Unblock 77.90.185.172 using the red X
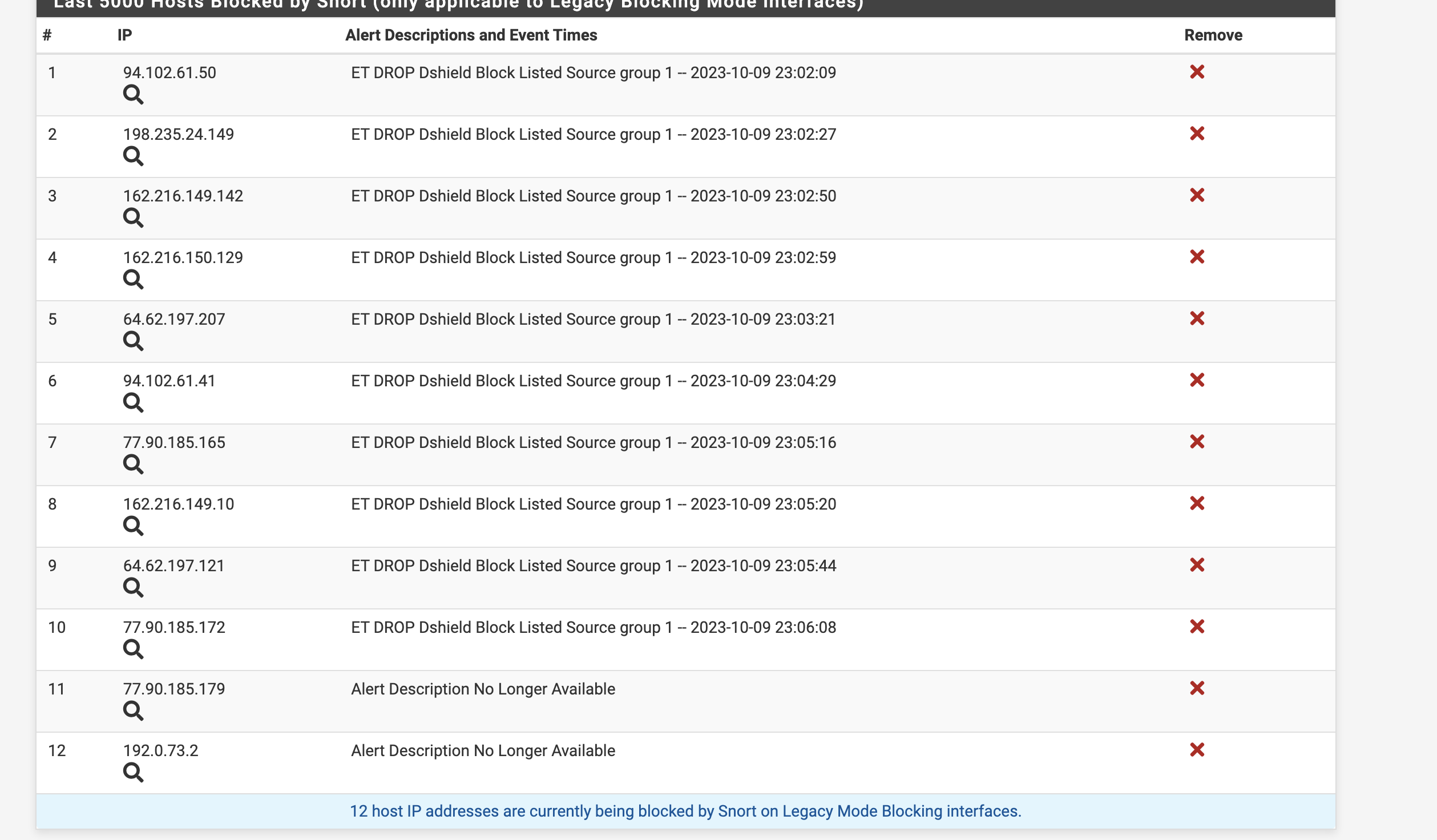The image size is (1437, 840). 1197,627
